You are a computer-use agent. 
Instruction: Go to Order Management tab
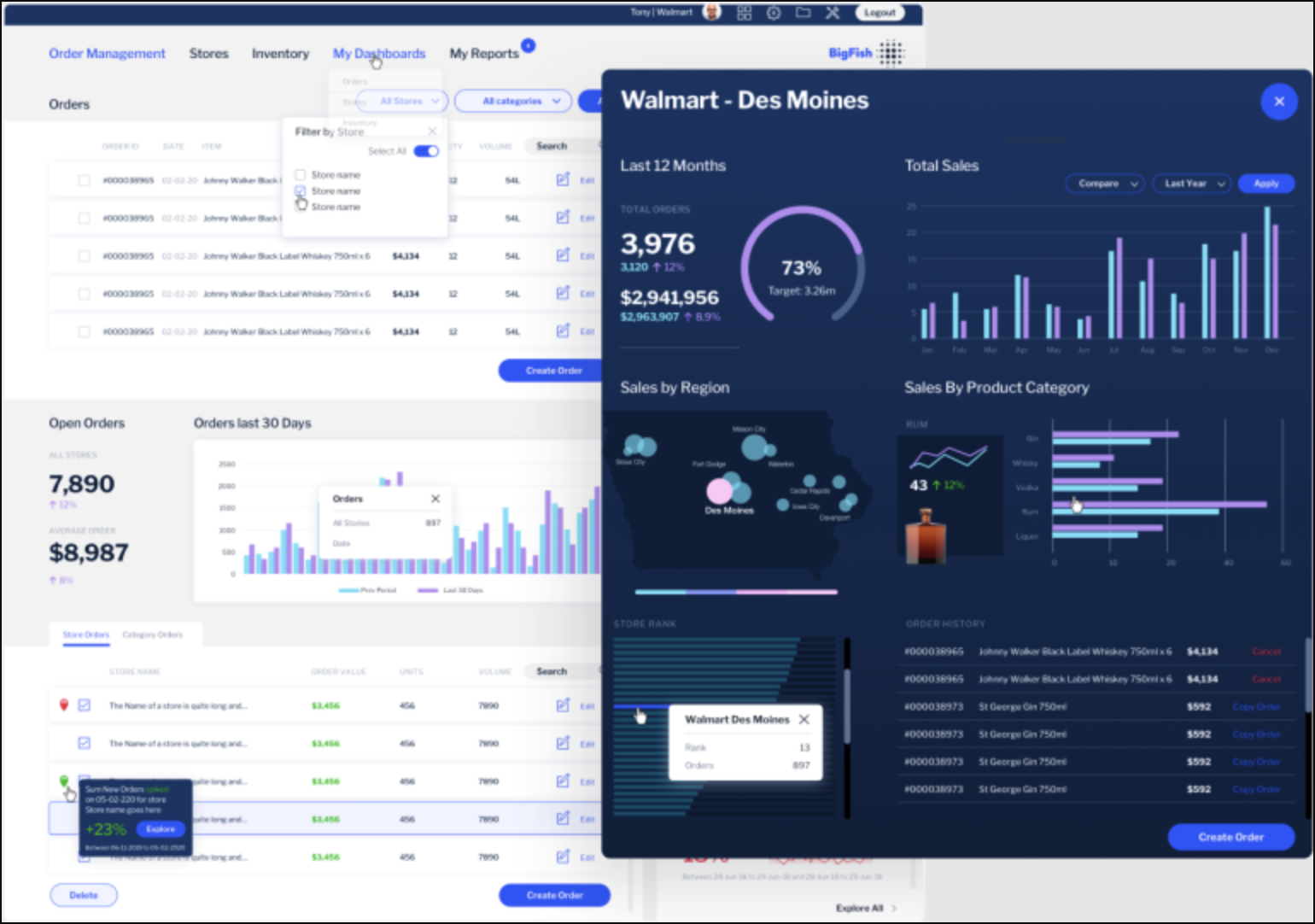pyautogui.click(x=107, y=53)
